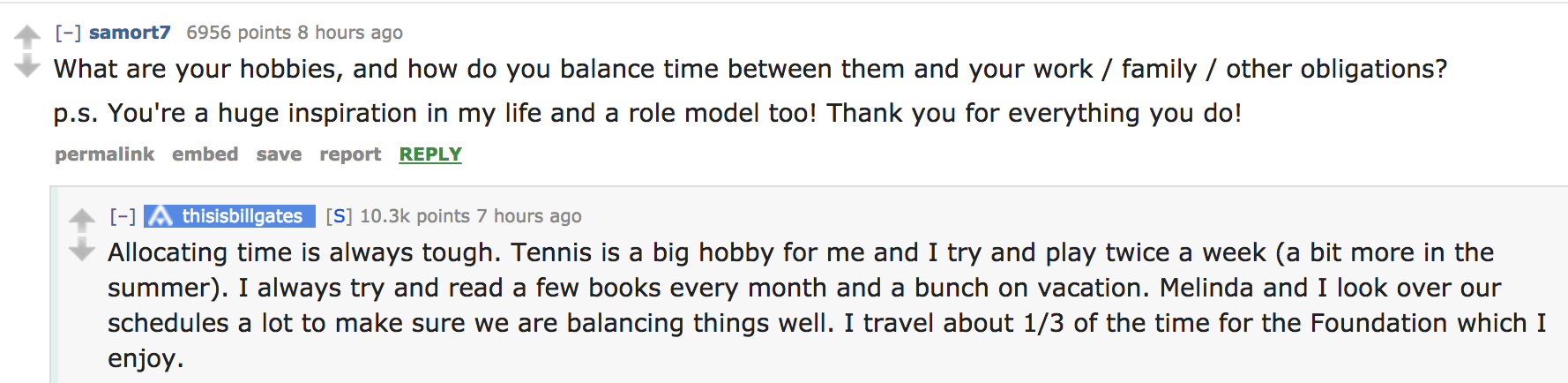Open the permalink for samort7's comment
The image size is (1568, 383).
point(104,154)
